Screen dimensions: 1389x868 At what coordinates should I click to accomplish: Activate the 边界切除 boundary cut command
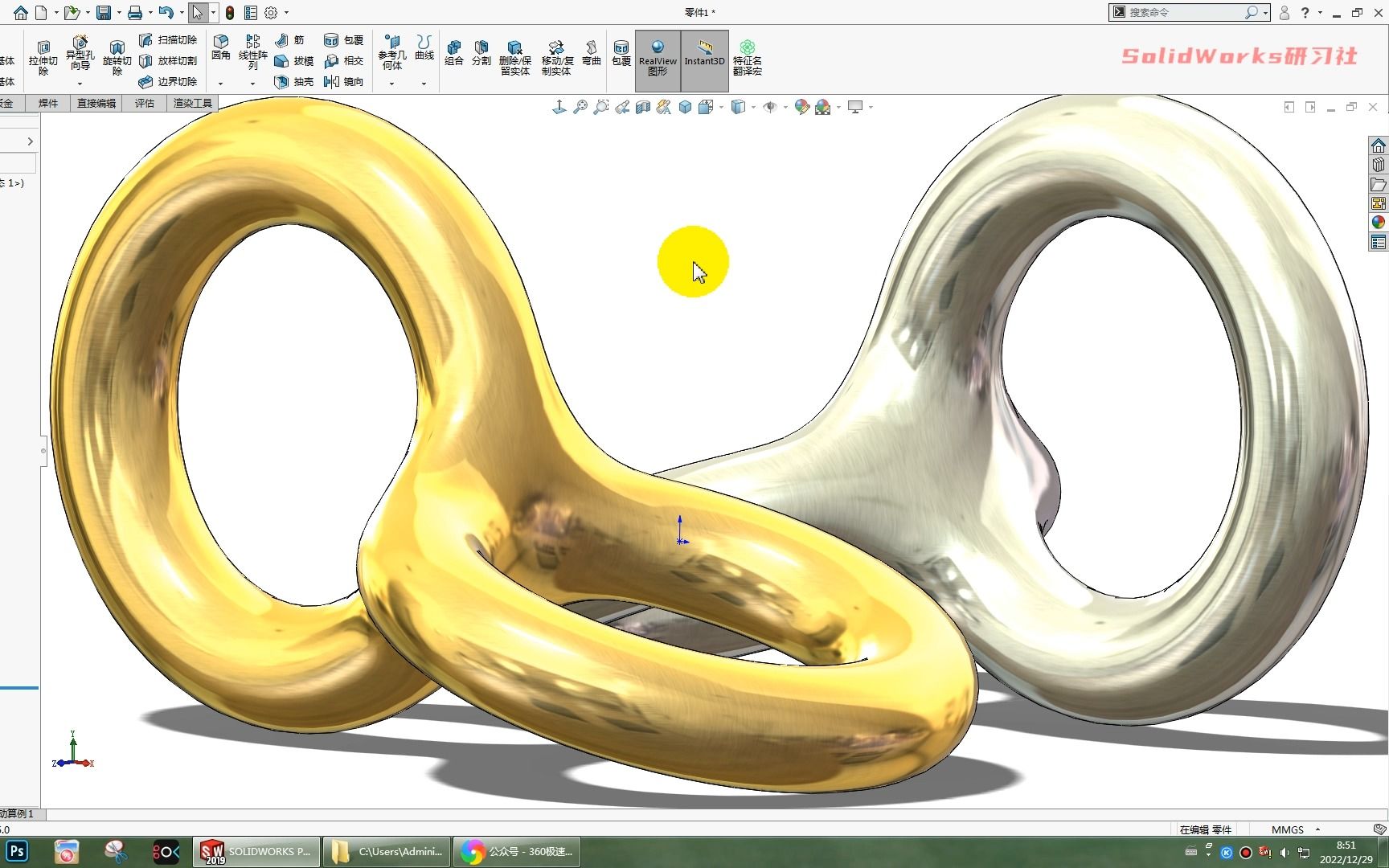pos(168,82)
